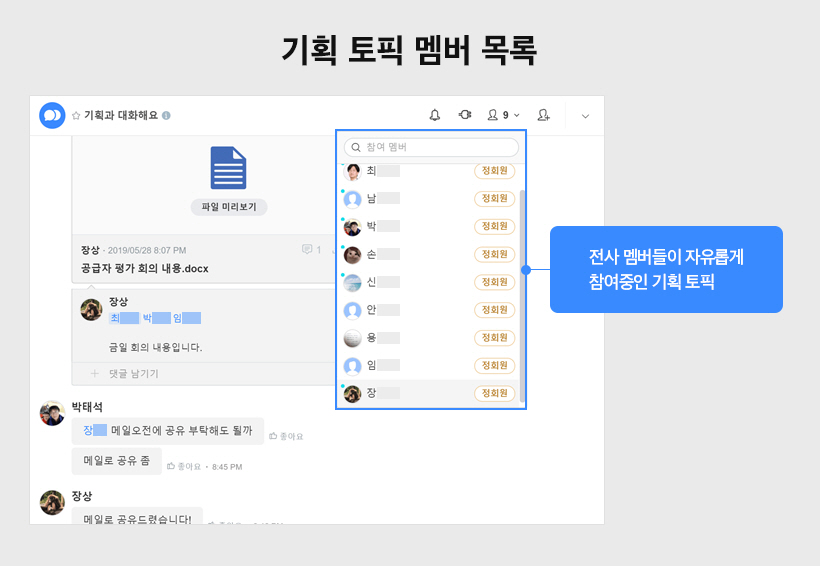
Task: Click the comment count icon on file
Action: click(x=308, y=249)
